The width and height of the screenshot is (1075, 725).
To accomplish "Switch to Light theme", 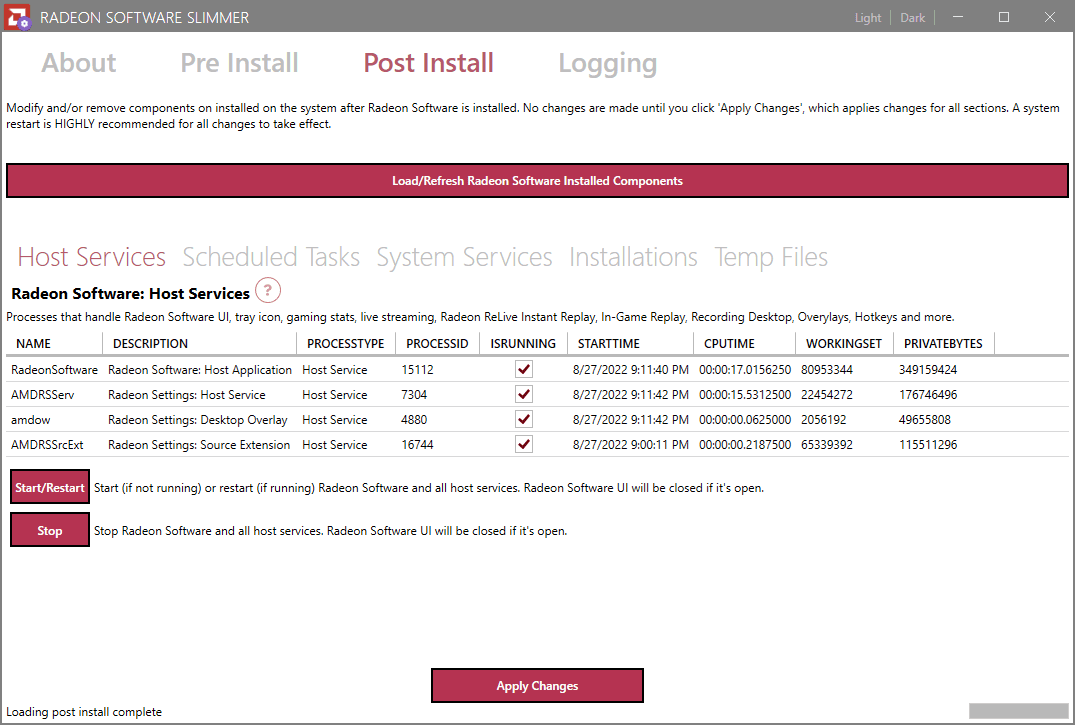I will coord(867,18).
